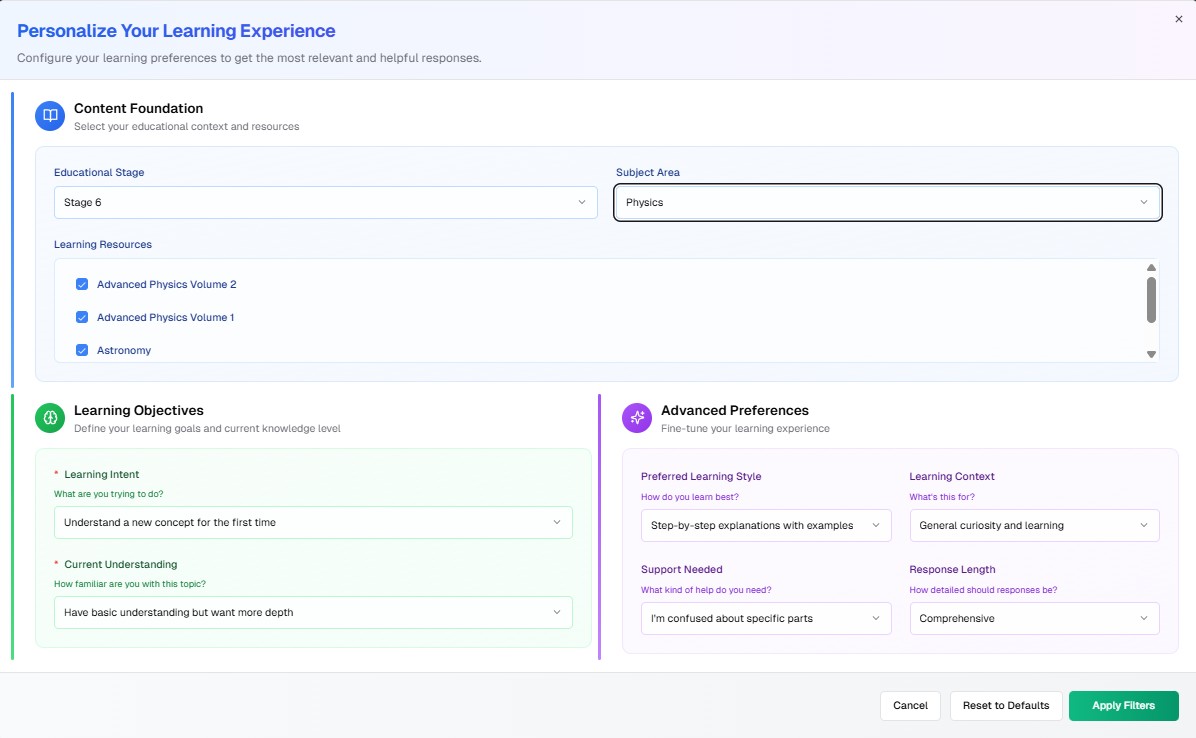Viewport: 1196px width, 738px height.
Task: Click the 'What's this for?' hint
Action: (941, 497)
